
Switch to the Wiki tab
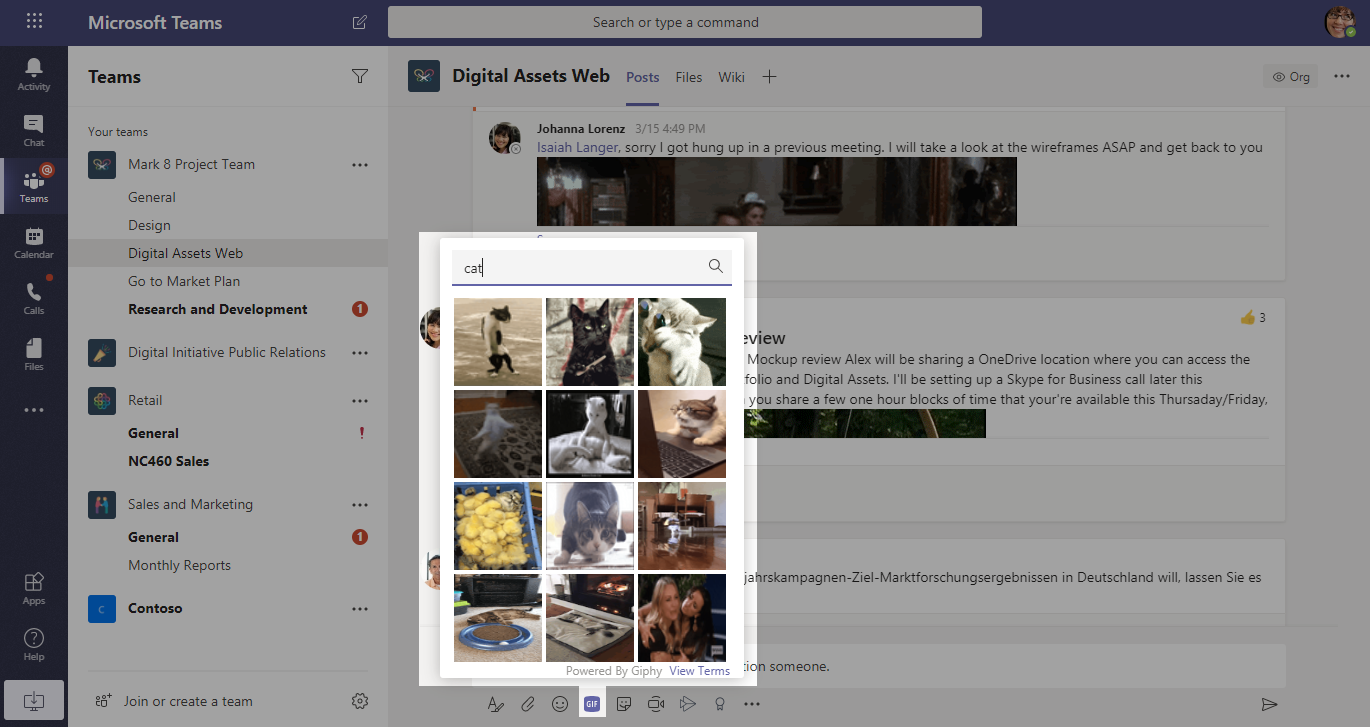(x=731, y=77)
